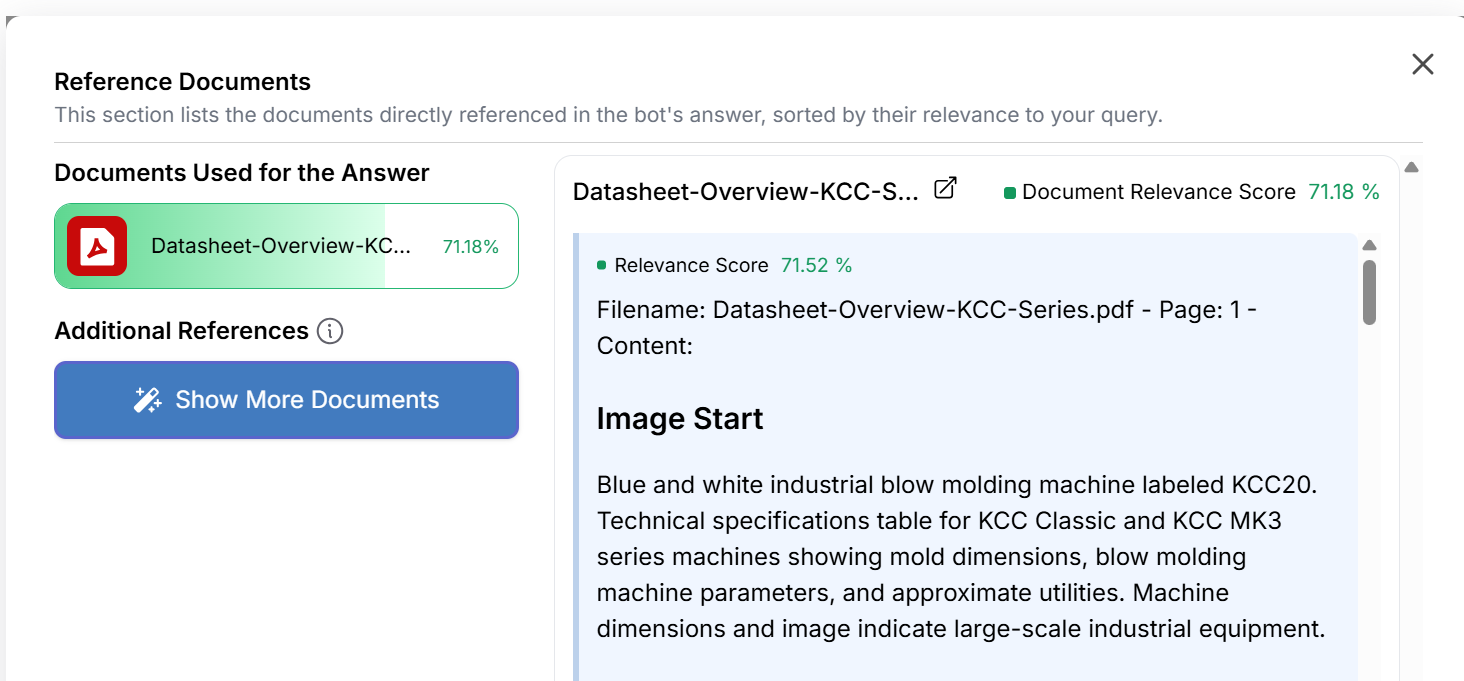
Task: Click the Additional References info icon
Action: (x=330, y=331)
